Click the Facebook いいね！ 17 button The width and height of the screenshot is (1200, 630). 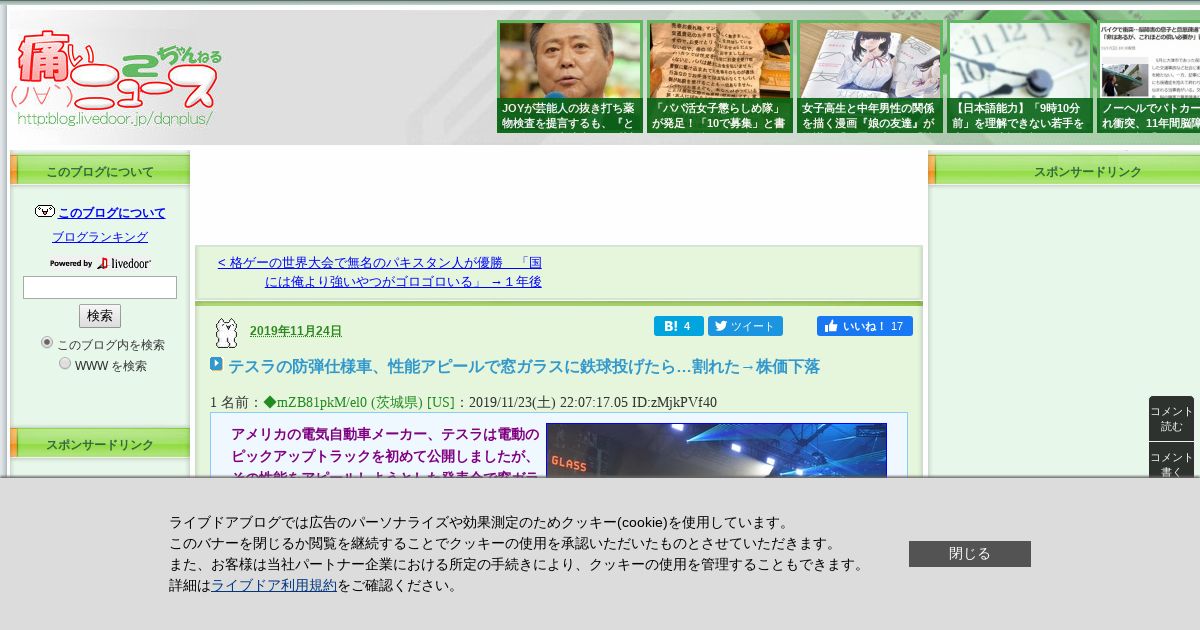[865, 326]
